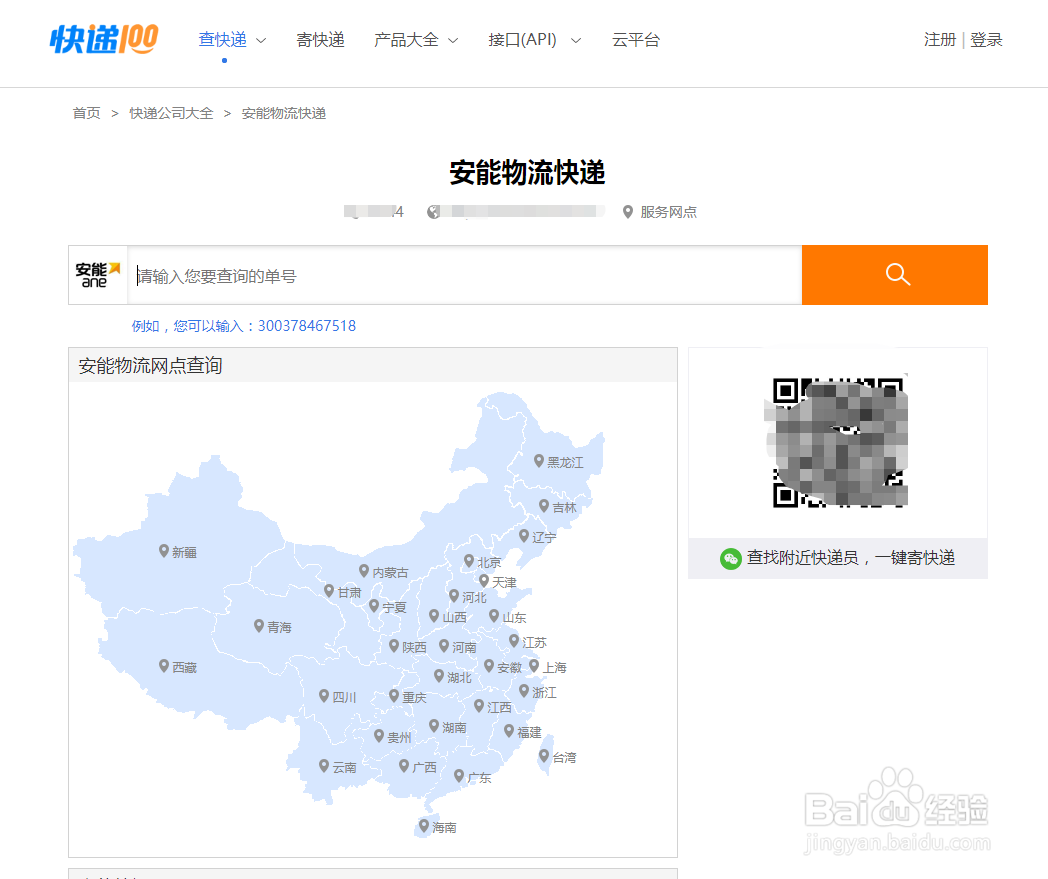The height and width of the screenshot is (879, 1048).
Task: Focus the tracking number input field
Action: (465, 275)
